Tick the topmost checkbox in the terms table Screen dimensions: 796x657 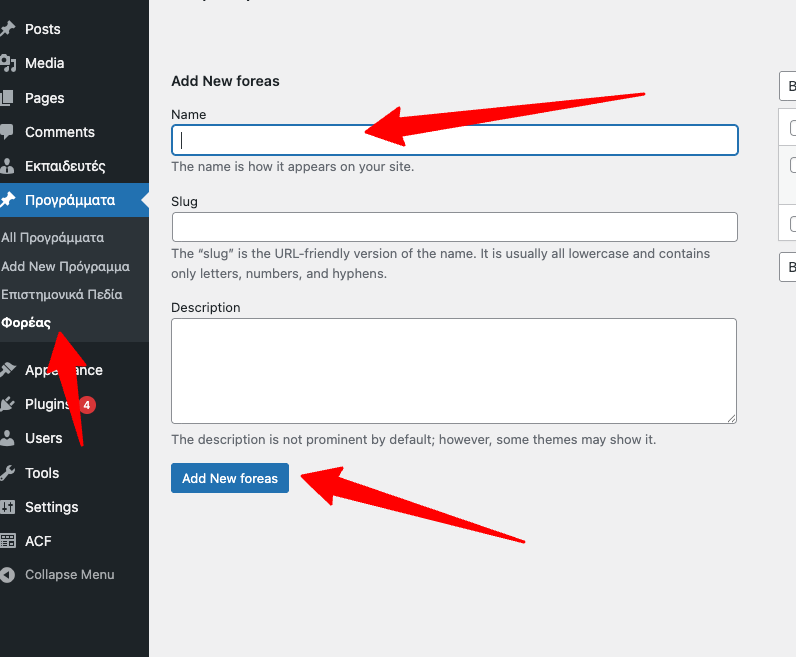[792, 127]
